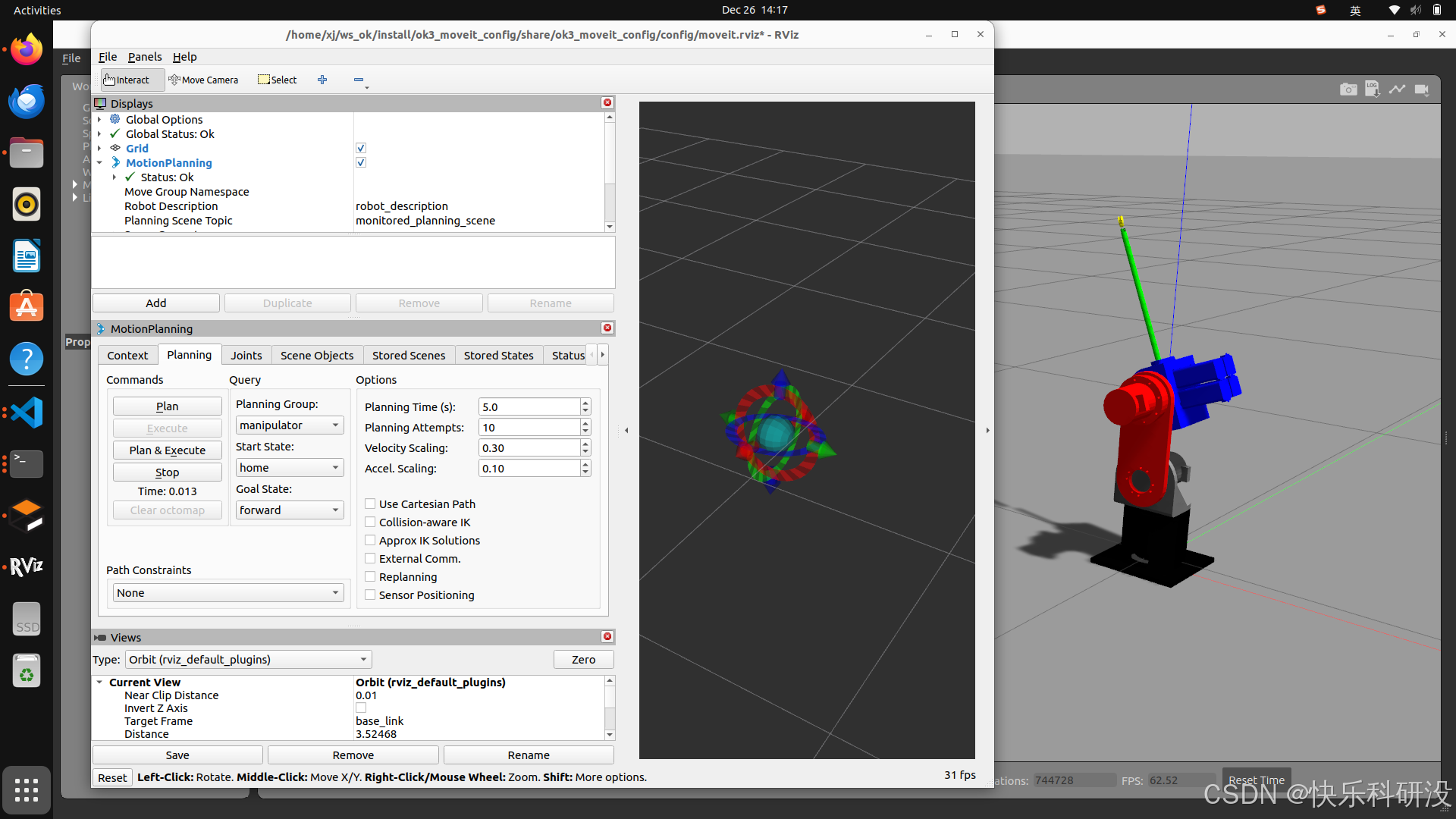Select the Interact tool

point(127,80)
